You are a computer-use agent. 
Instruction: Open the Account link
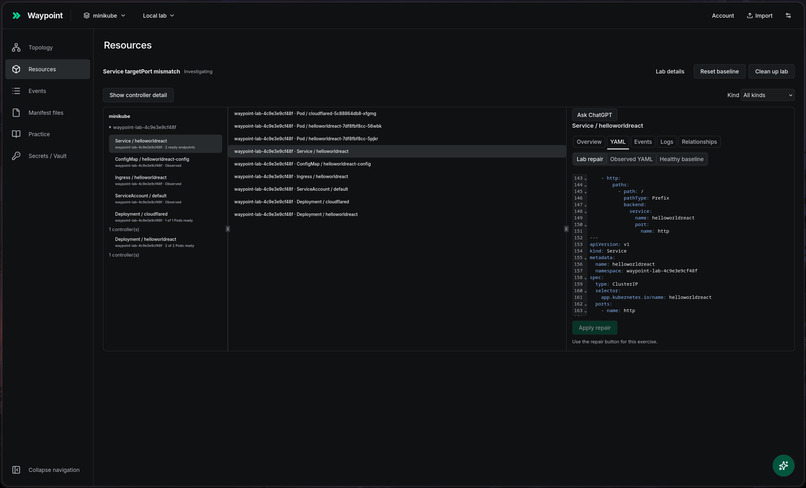tap(722, 15)
